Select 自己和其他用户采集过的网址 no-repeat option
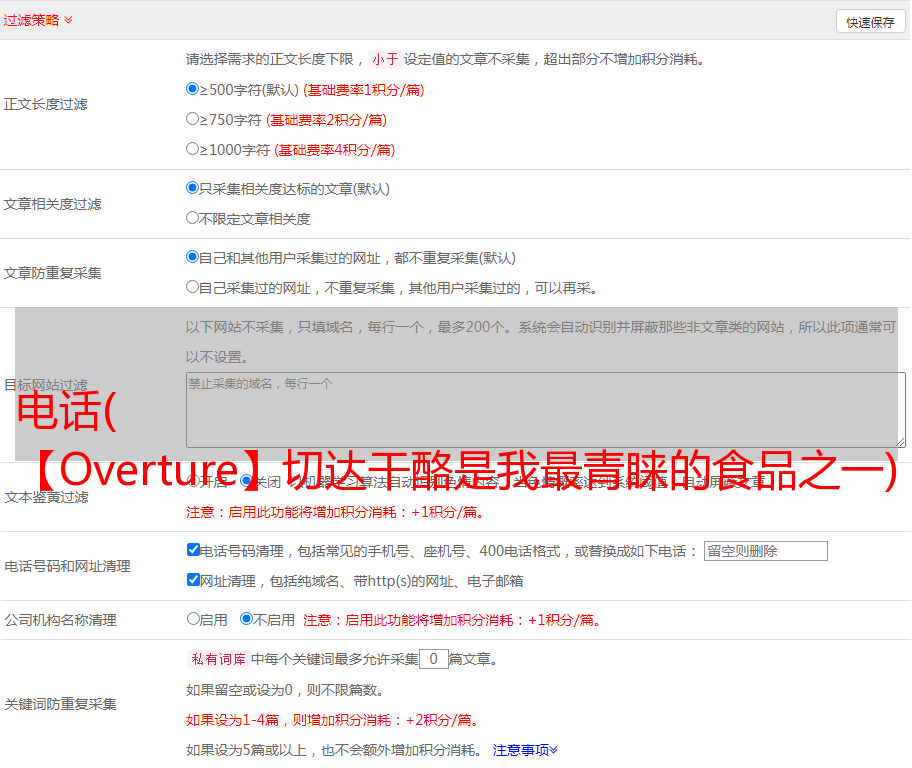Screen dimensions: 912x768 pos(192,257)
